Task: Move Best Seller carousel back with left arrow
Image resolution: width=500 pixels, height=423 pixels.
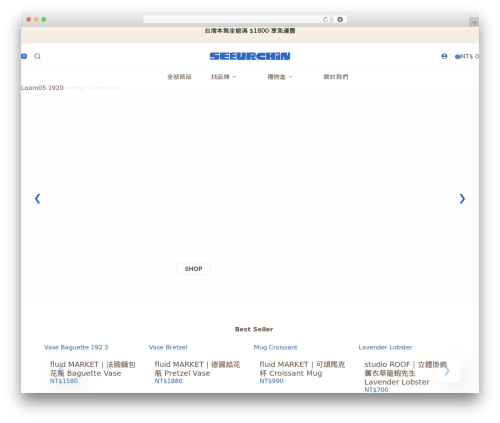Action: pos(60,370)
